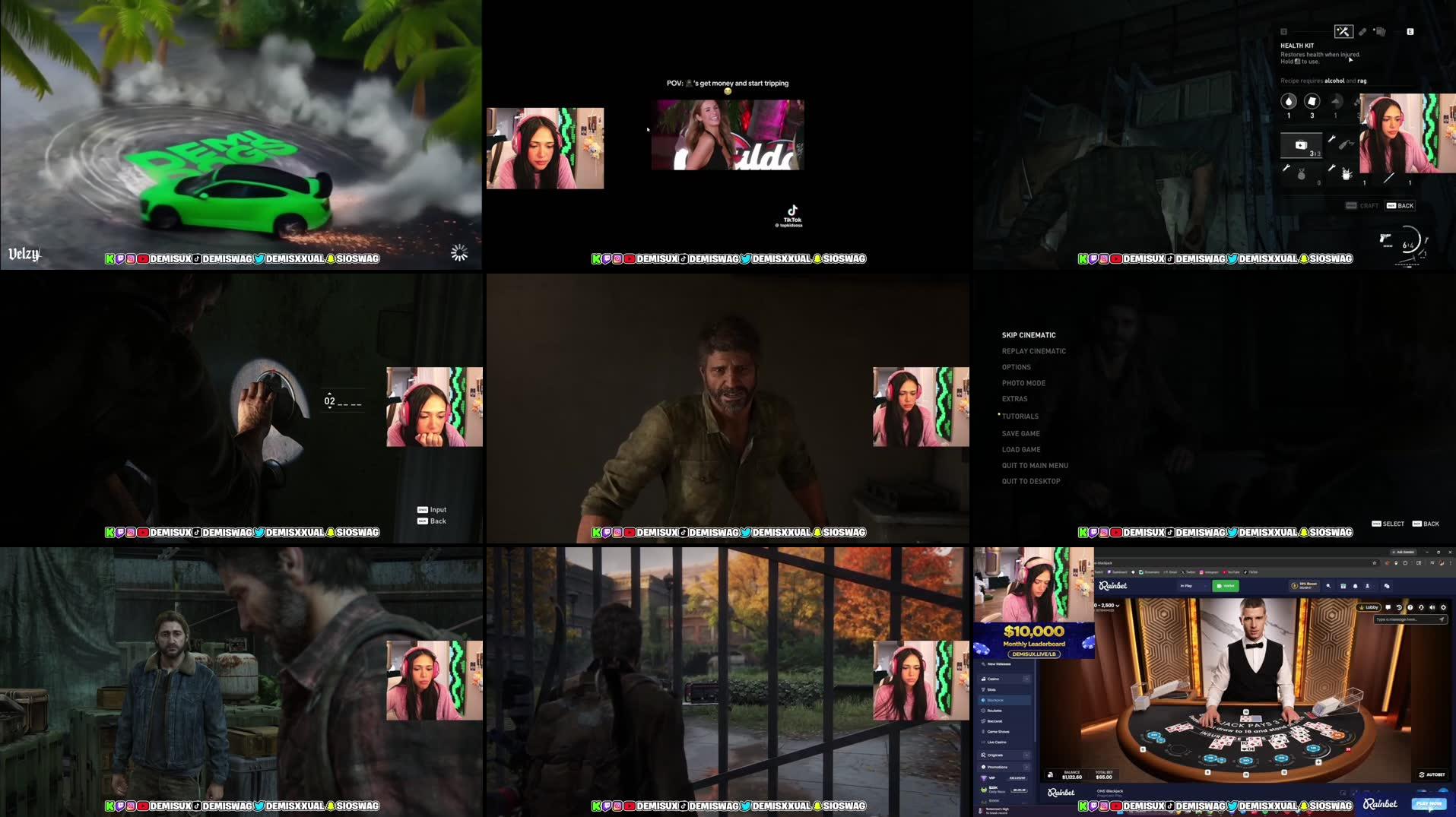This screenshot has width=1456, height=817.
Task: Mute the live dealer sound
Action: click(x=1432, y=607)
